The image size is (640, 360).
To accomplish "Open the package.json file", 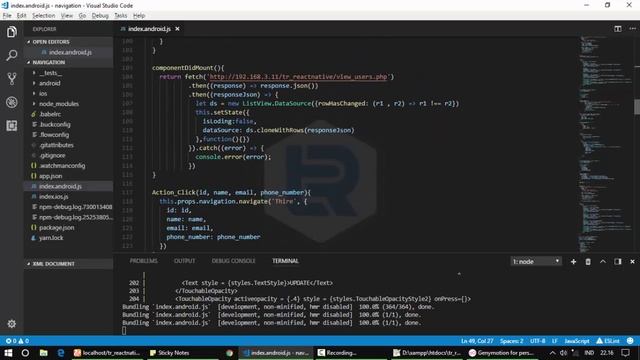I will 57,227.
